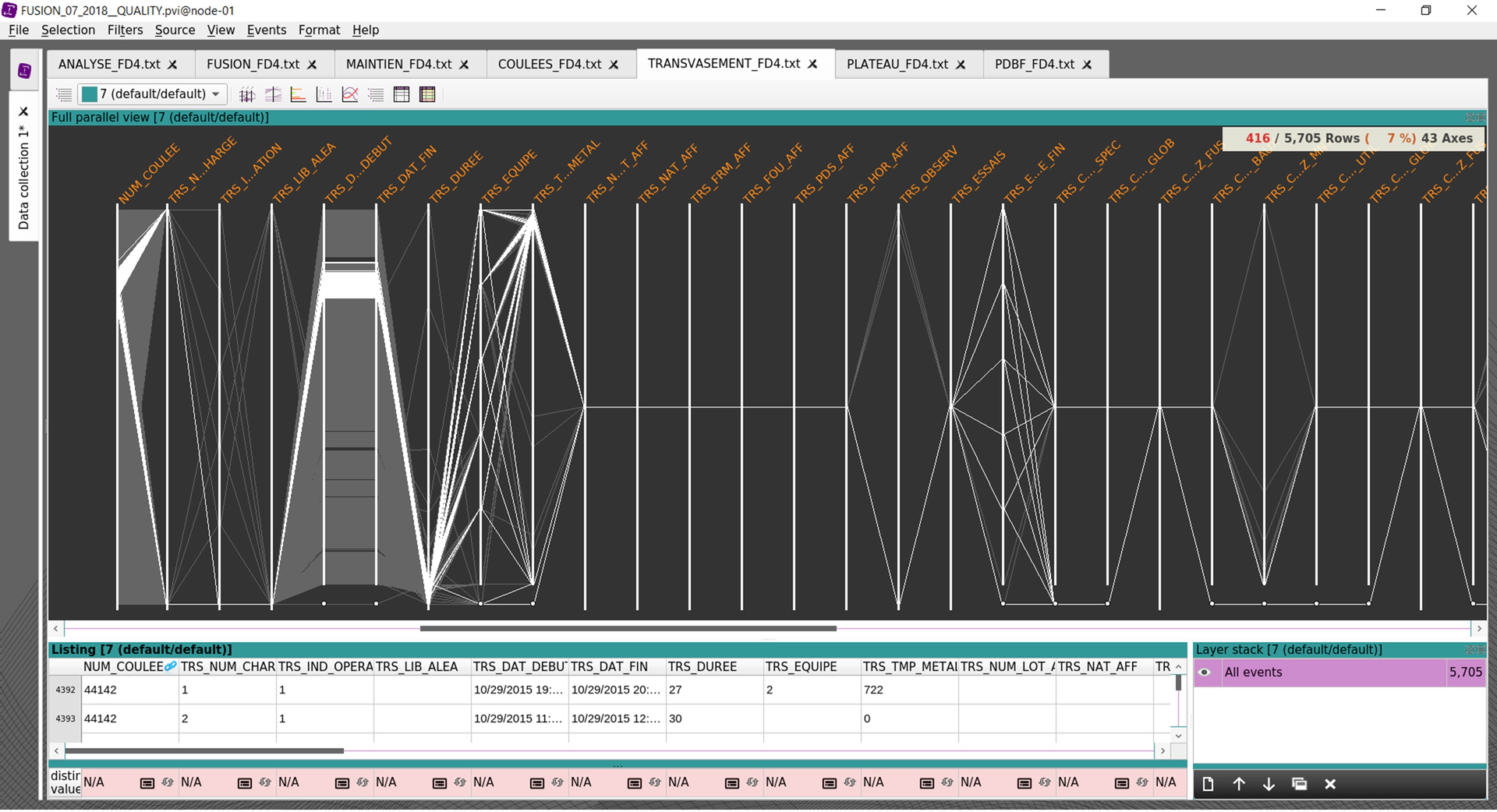Open the series line chart view
This screenshot has width=1497, height=812.
click(x=350, y=95)
